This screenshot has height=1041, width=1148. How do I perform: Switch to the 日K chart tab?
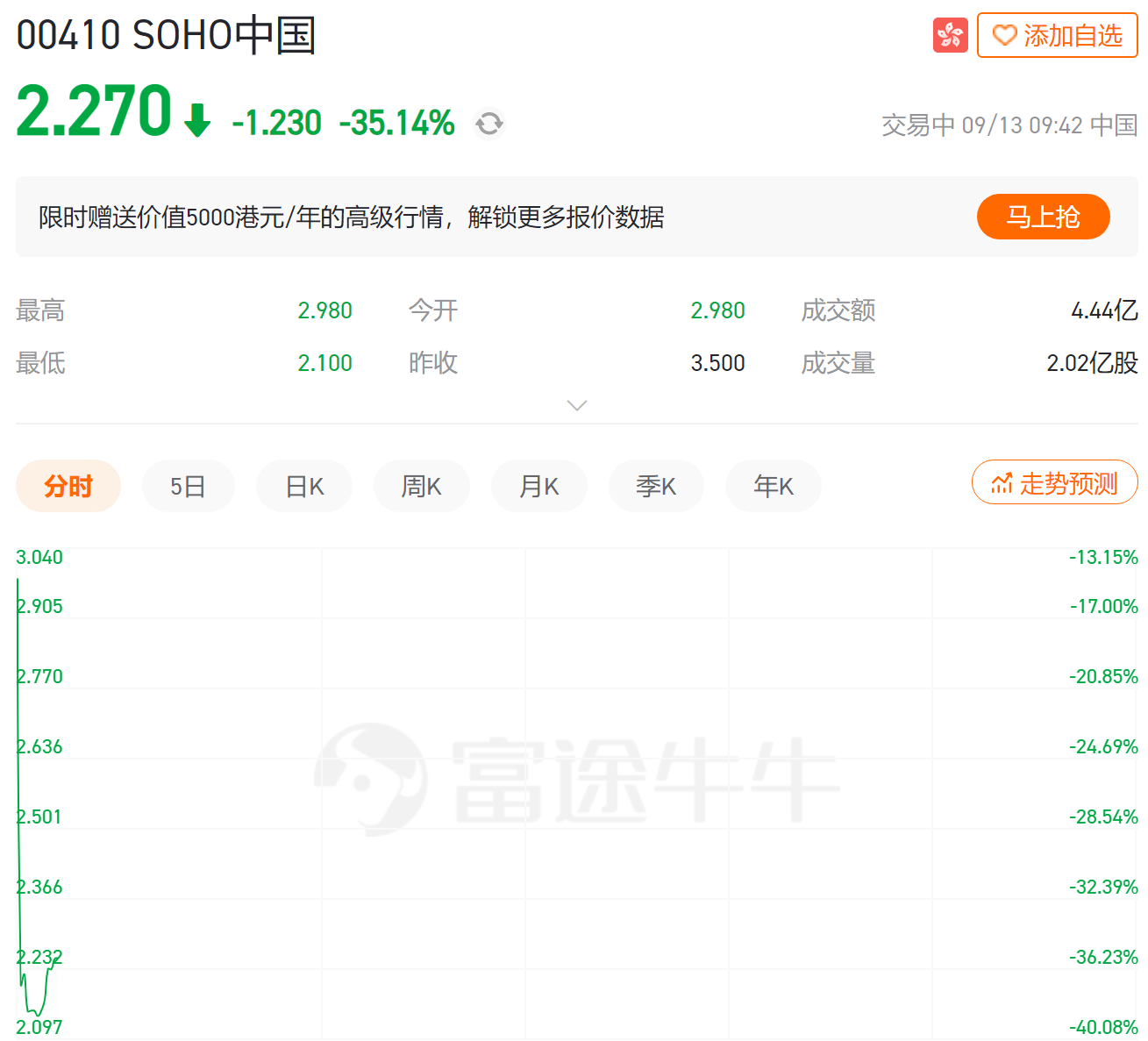tap(305, 486)
